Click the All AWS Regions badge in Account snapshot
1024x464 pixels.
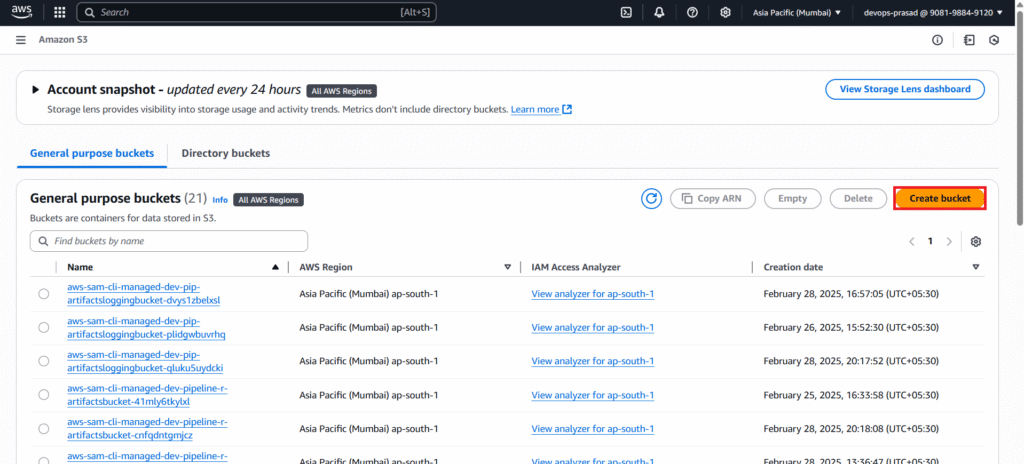click(342, 91)
